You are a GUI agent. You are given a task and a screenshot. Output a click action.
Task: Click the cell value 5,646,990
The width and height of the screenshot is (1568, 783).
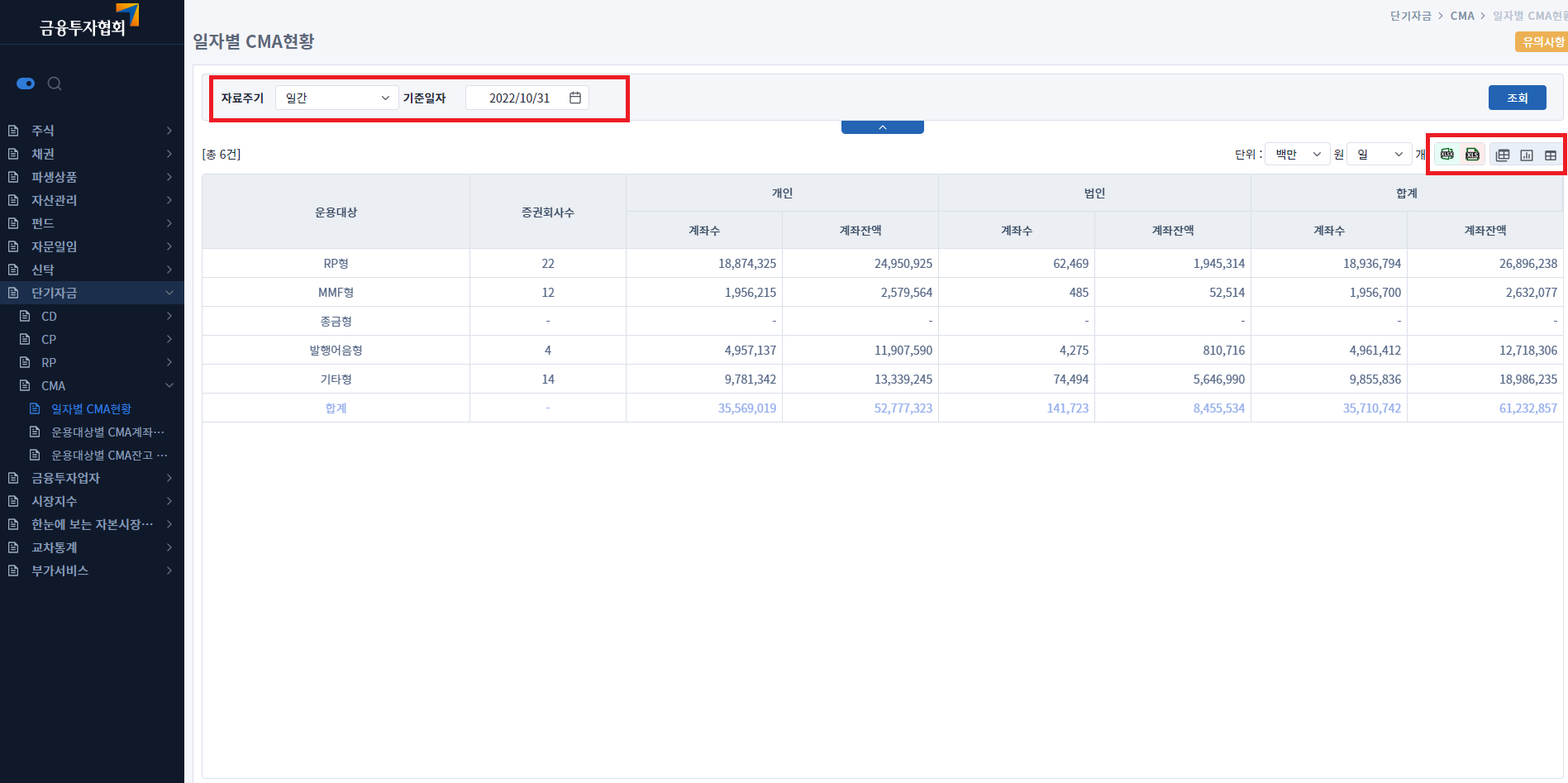pos(1218,379)
